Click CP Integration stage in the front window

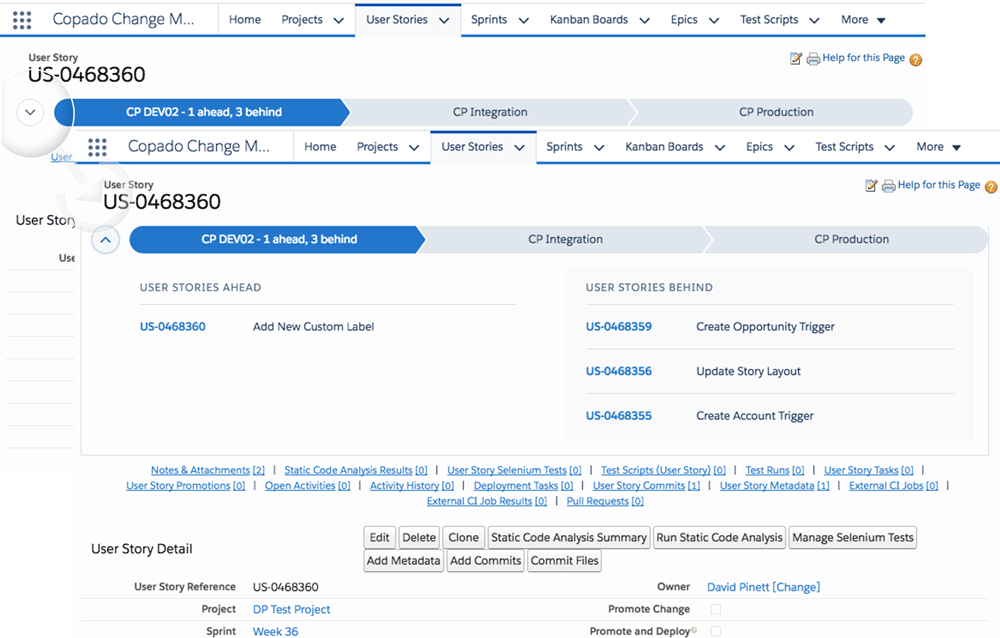coord(565,239)
